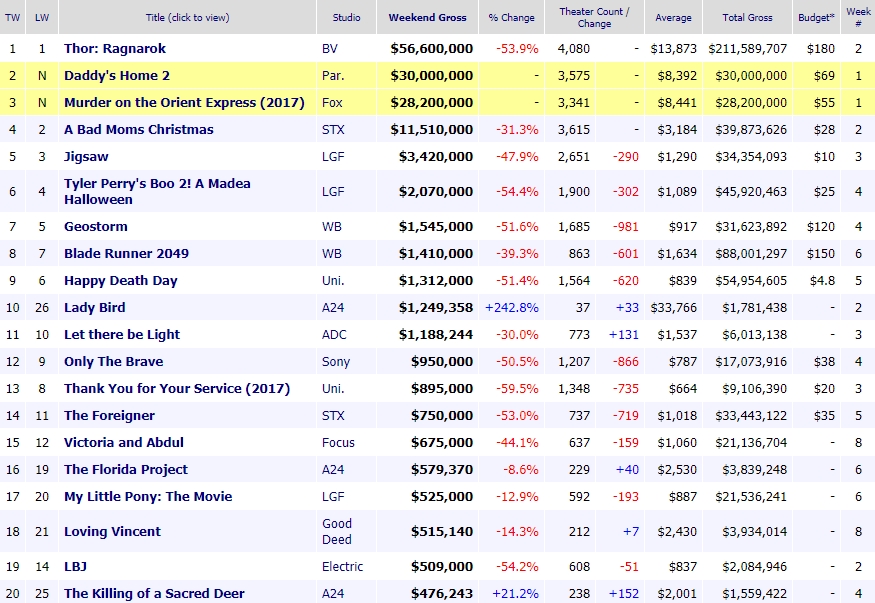
Task: Open the Sony studio link
Action: tap(336, 361)
